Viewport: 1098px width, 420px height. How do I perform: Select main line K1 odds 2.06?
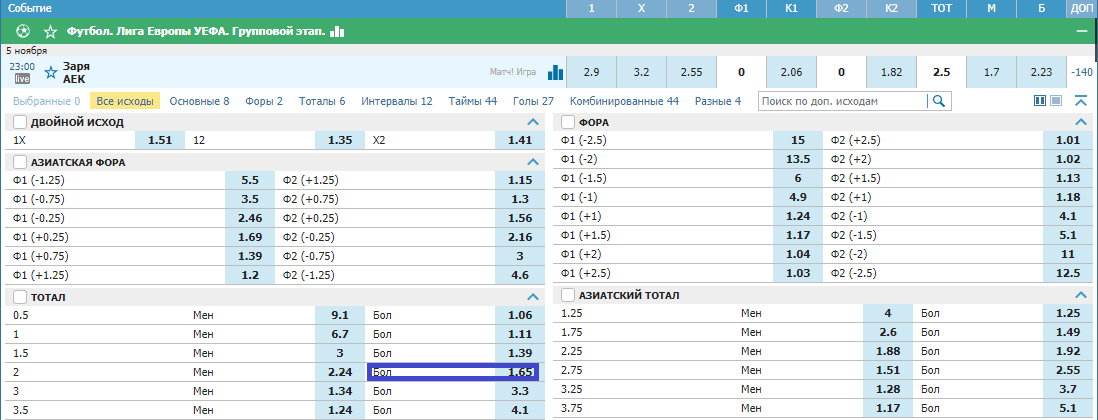pos(791,72)
